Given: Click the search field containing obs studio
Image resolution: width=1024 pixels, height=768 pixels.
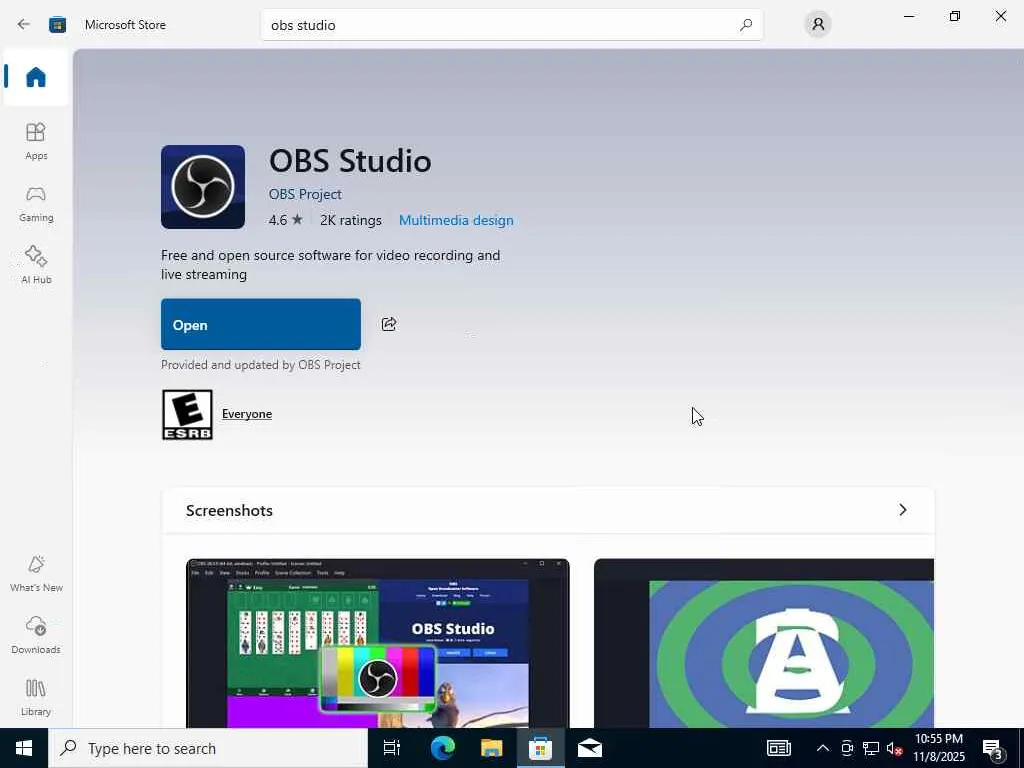Looking at the screenshot, I should tap(511, 25).
